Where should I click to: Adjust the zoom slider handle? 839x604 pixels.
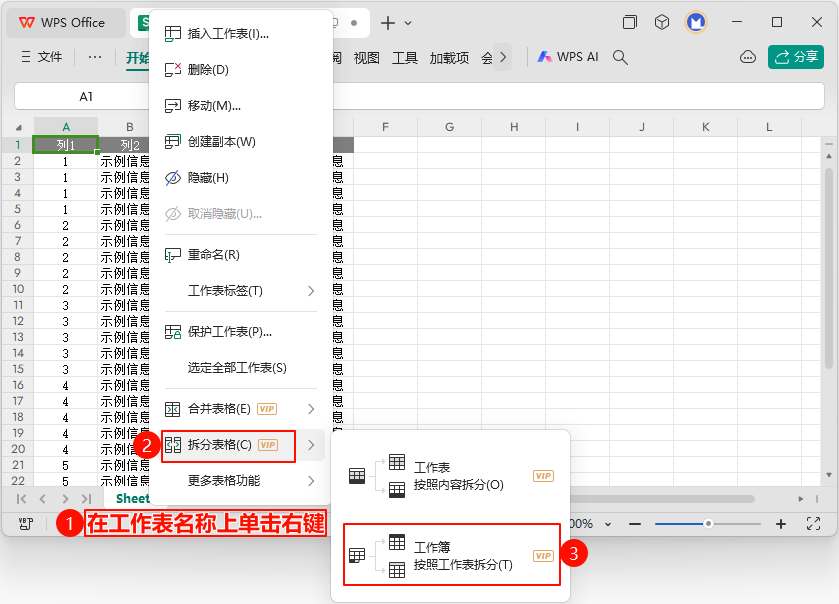tap(708, 524)
